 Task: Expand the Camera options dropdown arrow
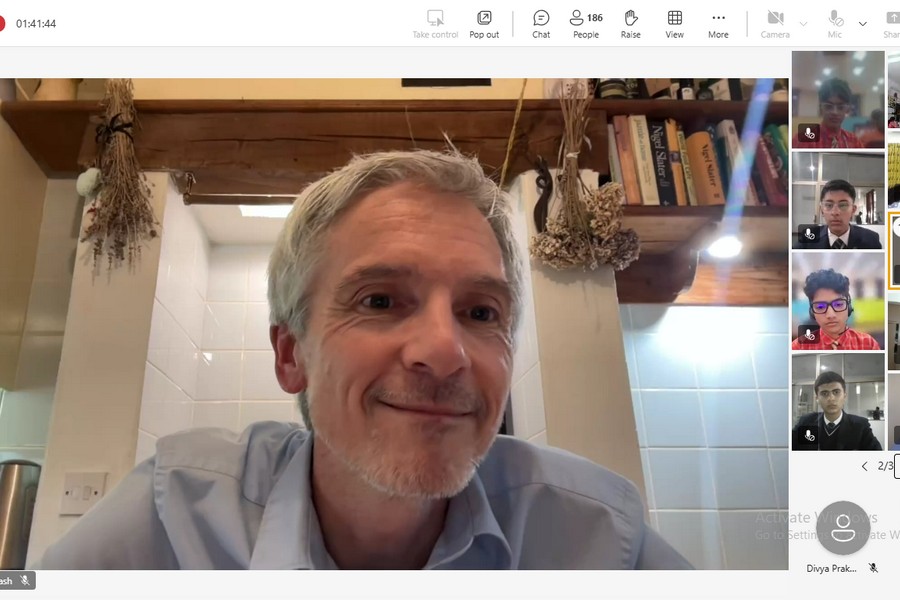click(803, 24)
